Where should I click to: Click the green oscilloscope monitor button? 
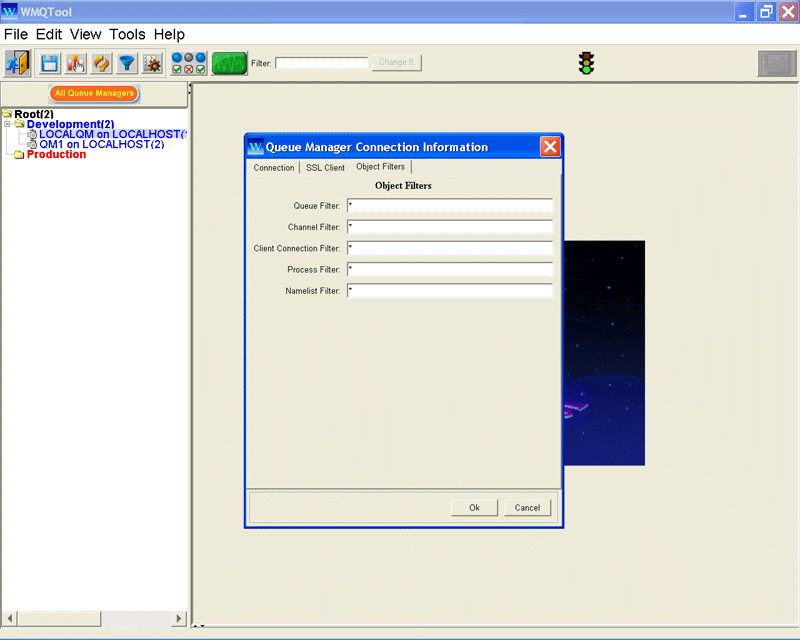(x=230, y=62)
